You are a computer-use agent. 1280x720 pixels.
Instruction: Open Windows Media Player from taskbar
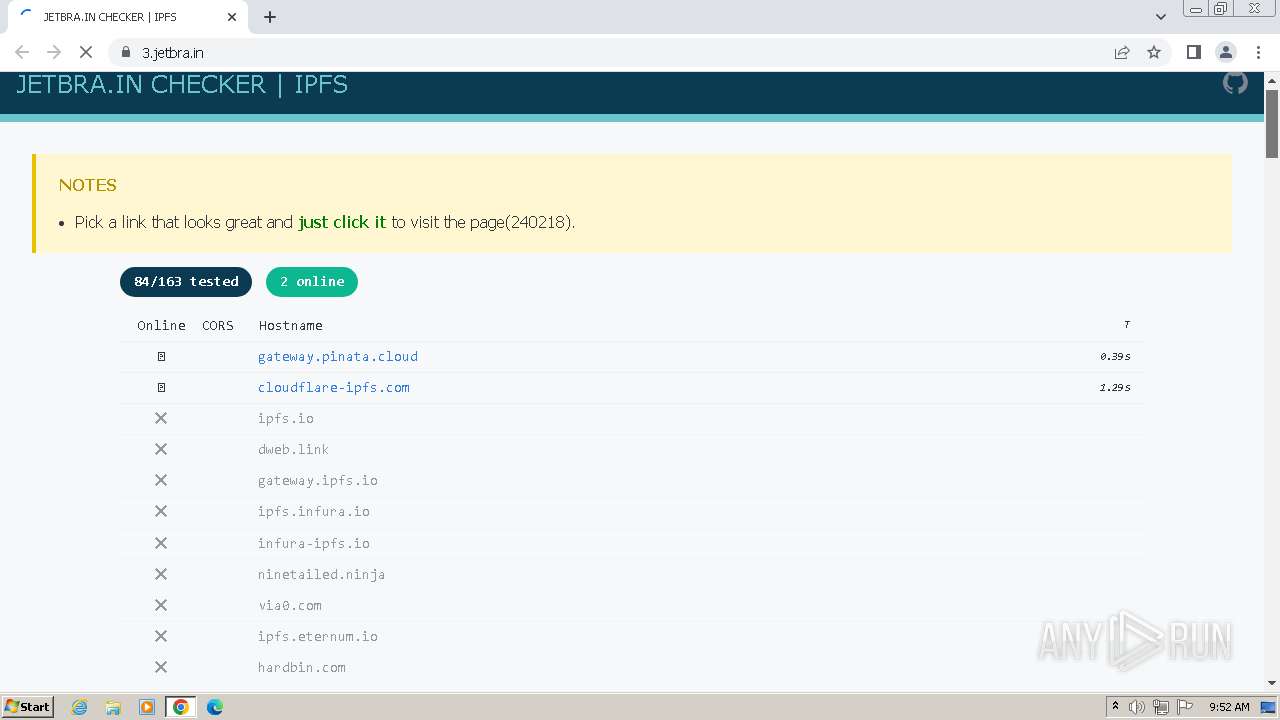tap(147, 707)
